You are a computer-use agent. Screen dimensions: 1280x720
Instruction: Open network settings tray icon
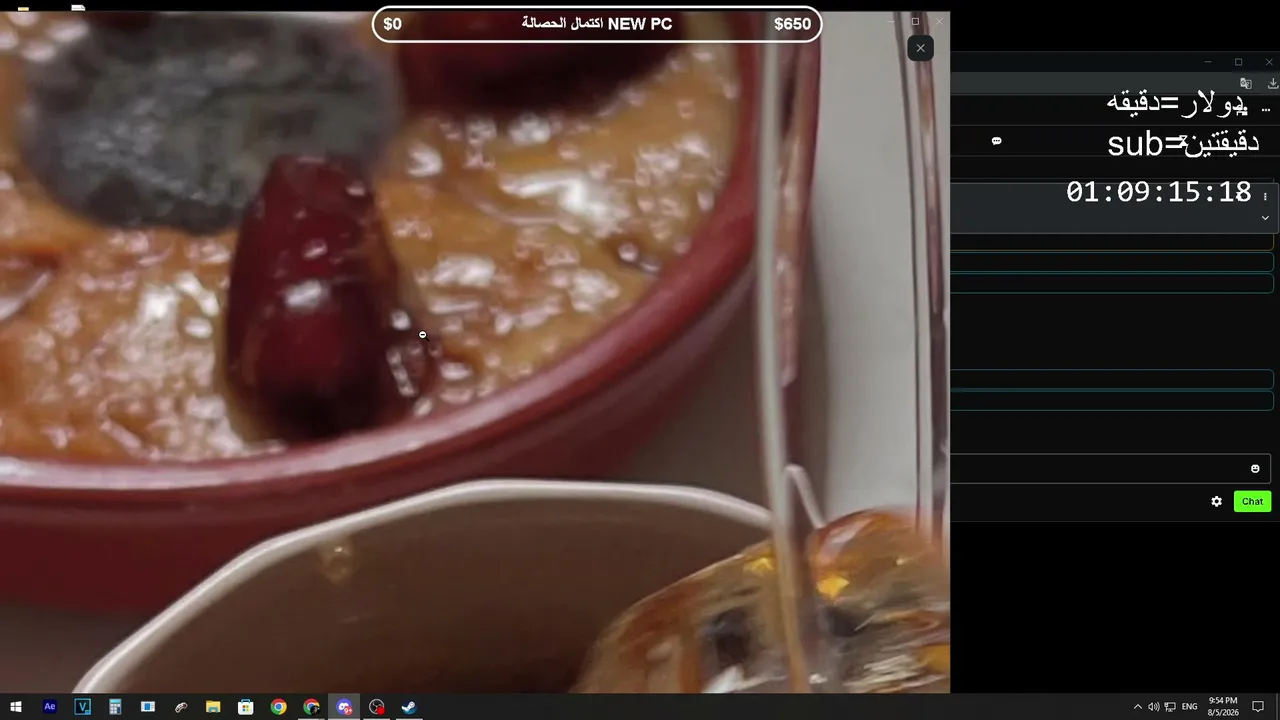[1170, 707]
